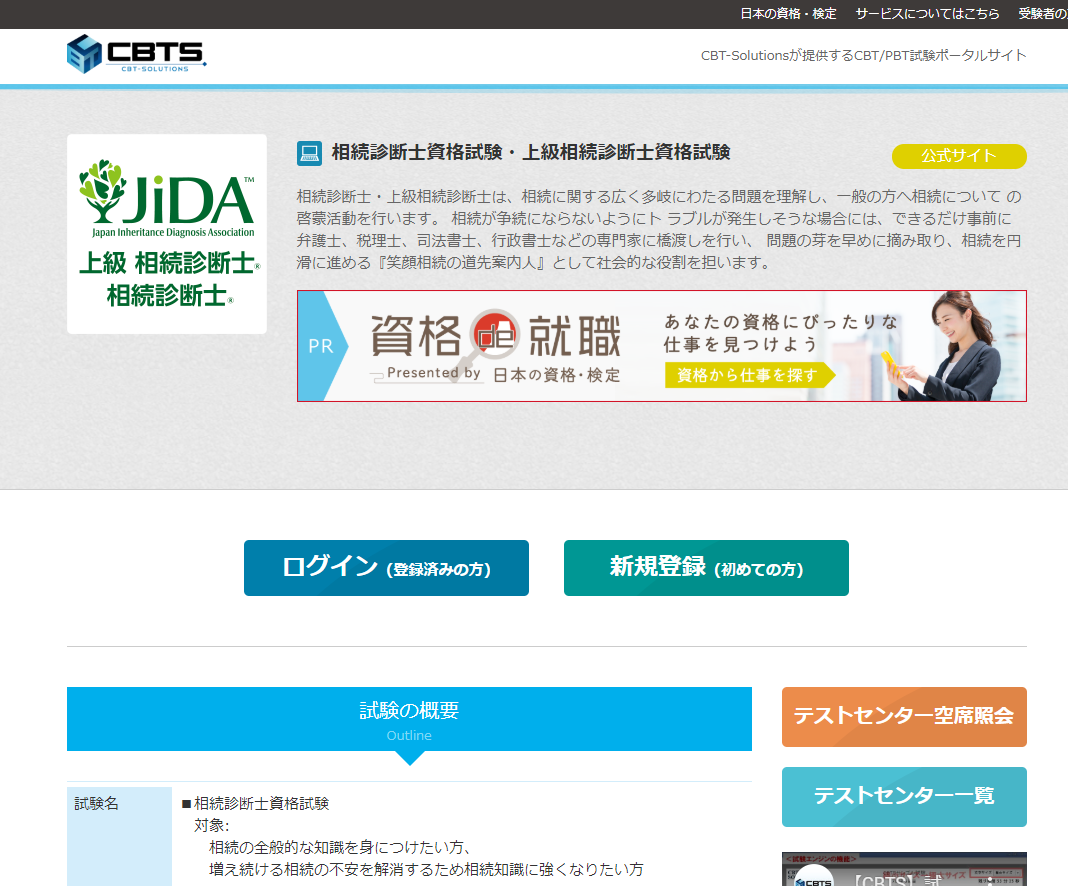This screenshot has height=886, width=1068.
Task: Click the down arrow under 試験の概要
Action: [x=409, y=758]
